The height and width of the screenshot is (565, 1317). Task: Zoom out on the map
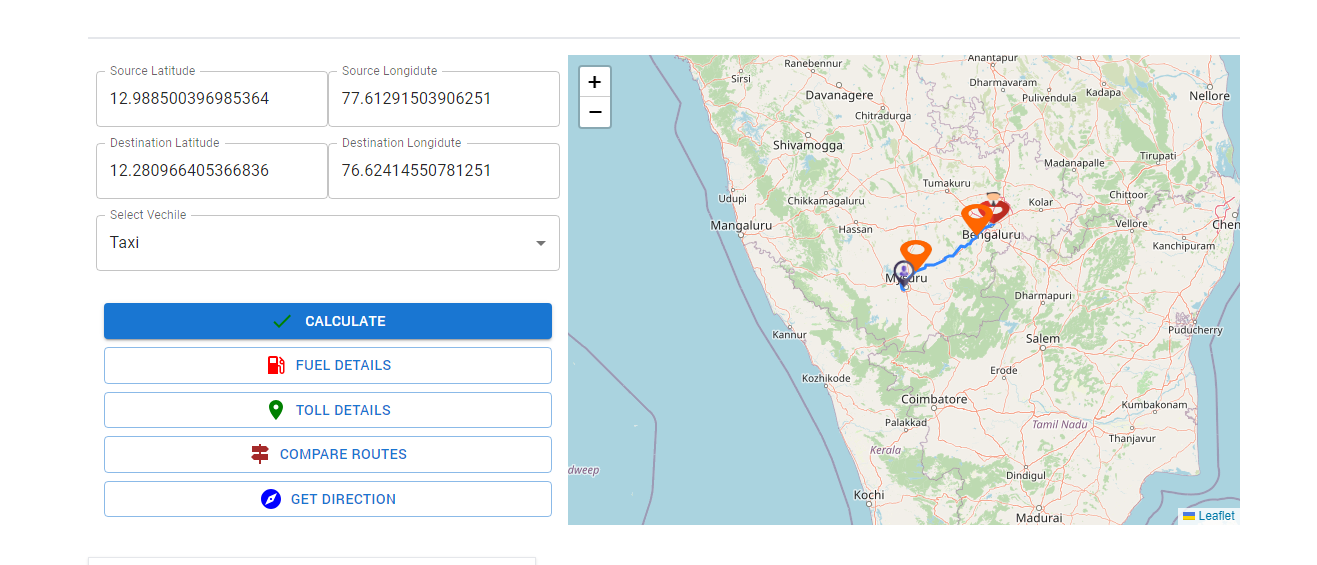click(x=595, y=112)
